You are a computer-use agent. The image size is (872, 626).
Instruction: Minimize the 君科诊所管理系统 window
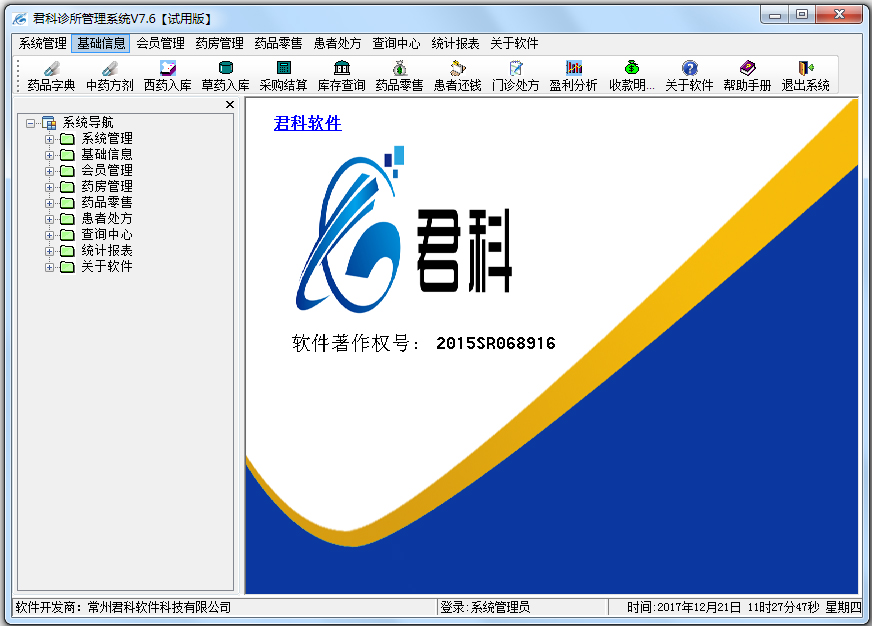click(775, 15)
